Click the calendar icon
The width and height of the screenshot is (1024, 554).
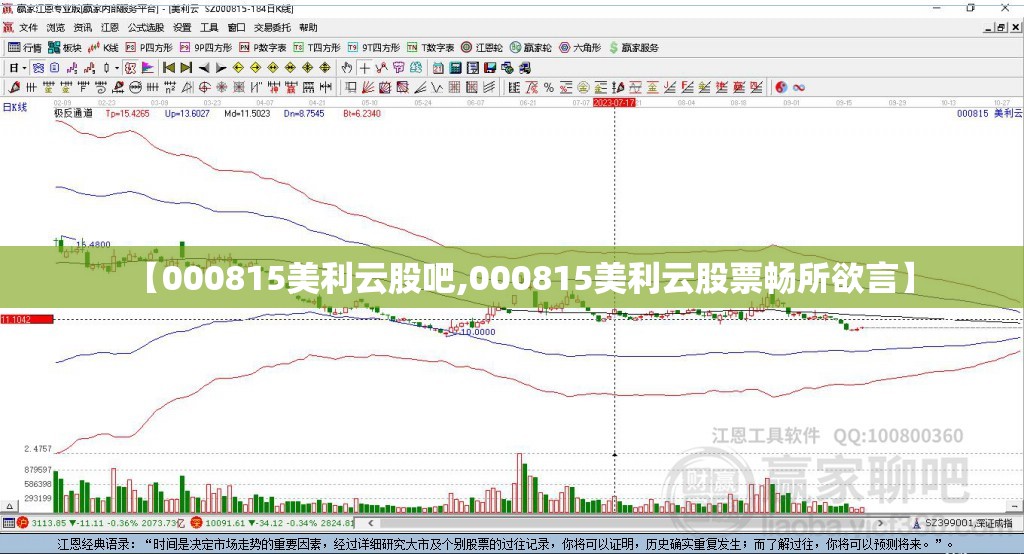click(438, 68)
